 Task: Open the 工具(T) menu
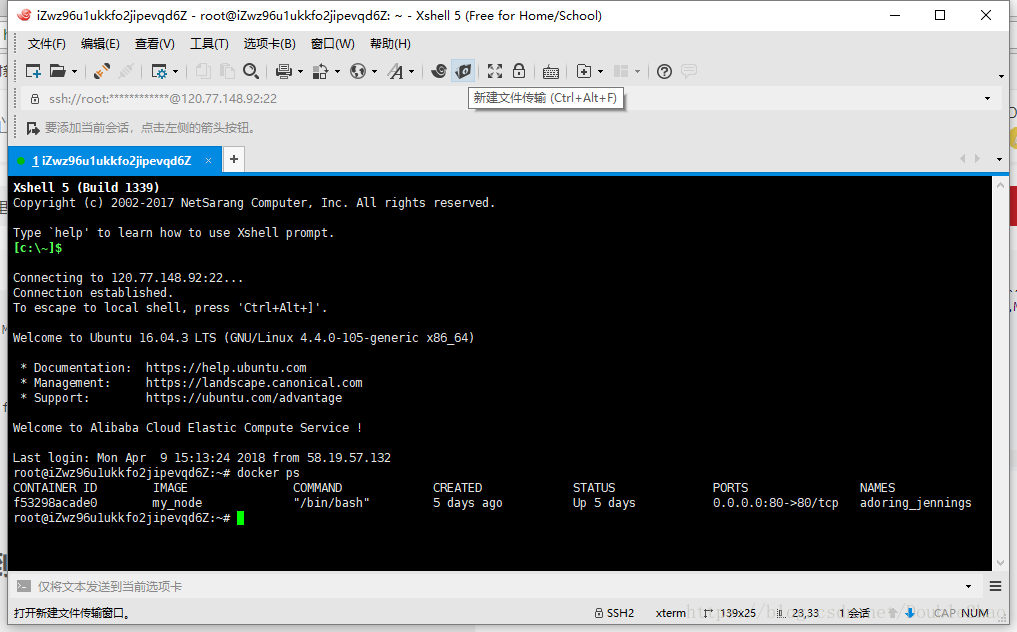pos(209,43)
